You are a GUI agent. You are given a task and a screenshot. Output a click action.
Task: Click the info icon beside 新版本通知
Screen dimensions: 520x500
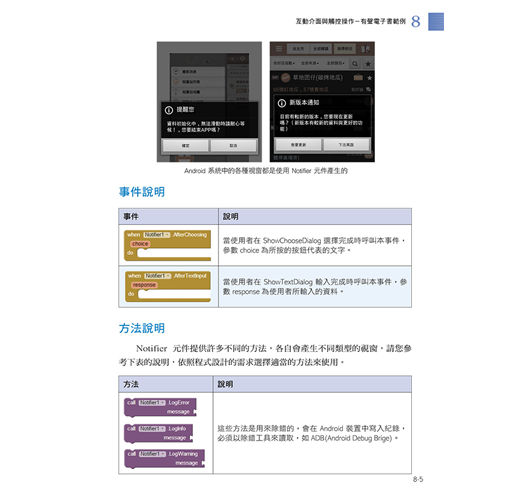click(282, 103)
